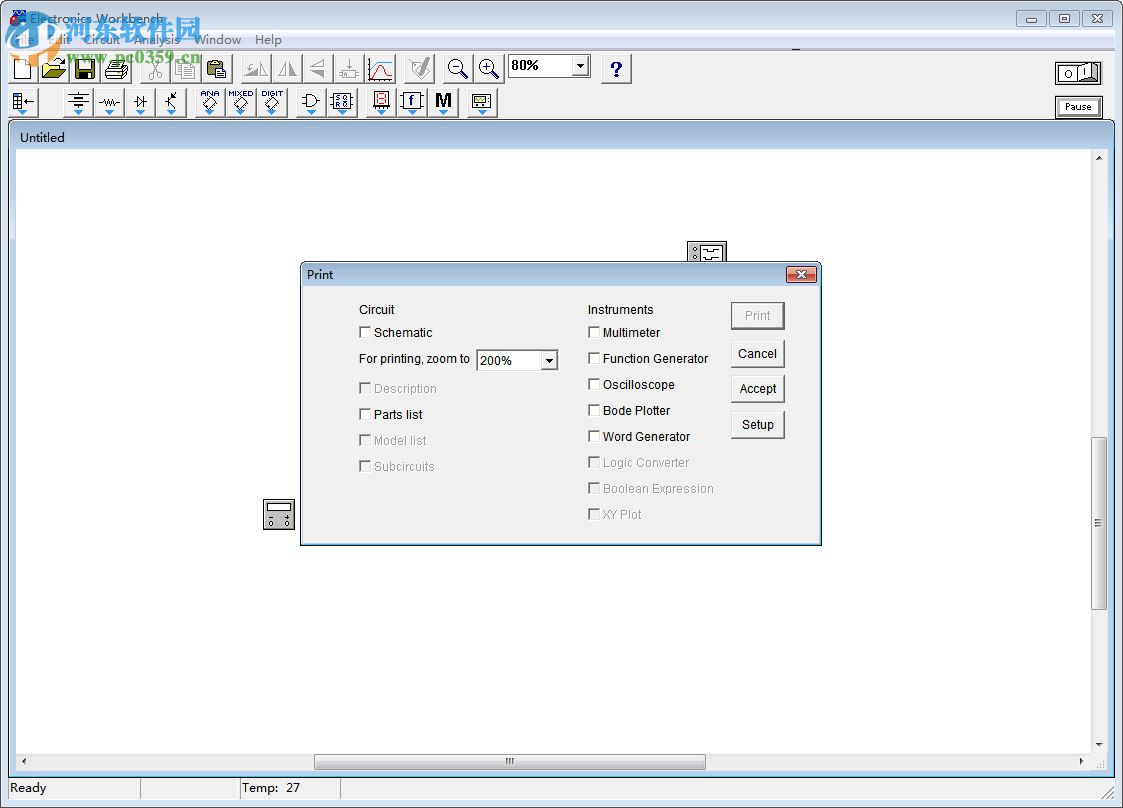
Task: Open the Analog ICs parts bin
Action: coord(209,102)
